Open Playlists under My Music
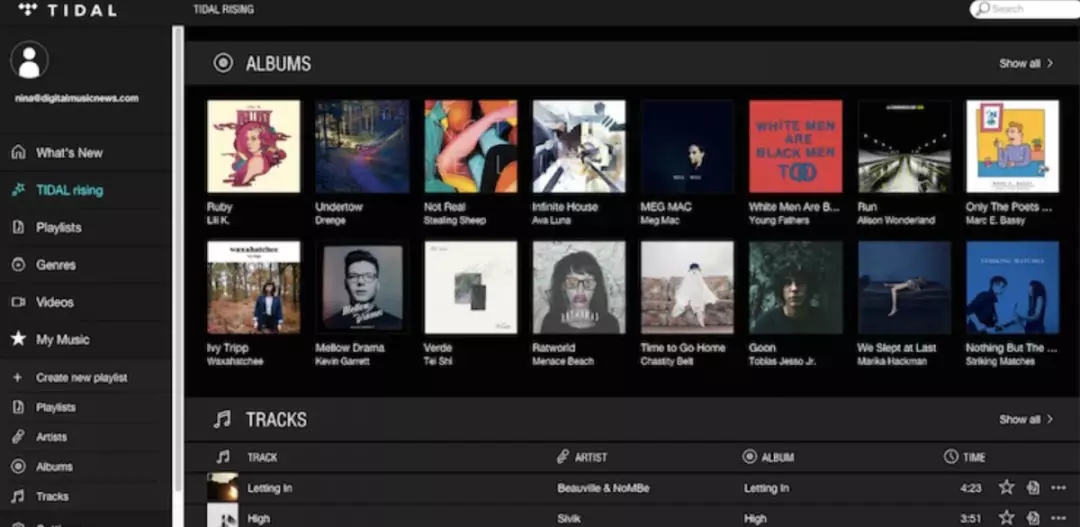Viewport: 1080px width, 527px height. coord(56,407)
